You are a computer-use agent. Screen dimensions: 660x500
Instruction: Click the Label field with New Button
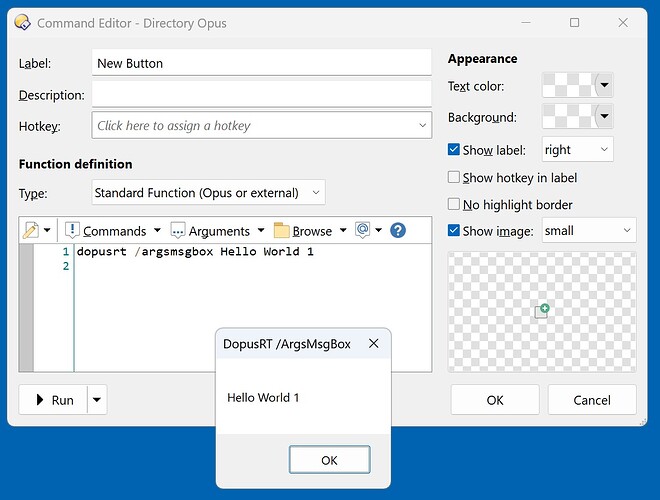tap(261, 63)
